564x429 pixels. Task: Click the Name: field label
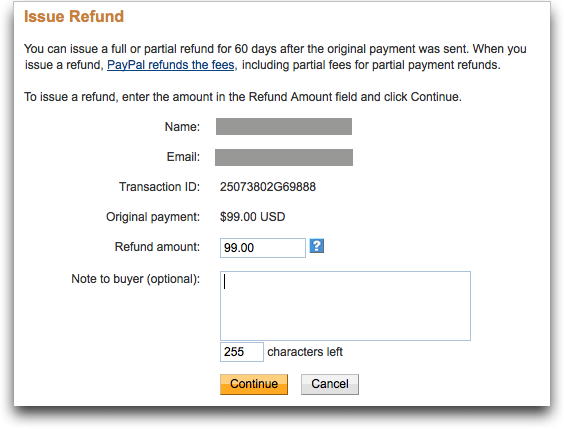pos(182,127)
